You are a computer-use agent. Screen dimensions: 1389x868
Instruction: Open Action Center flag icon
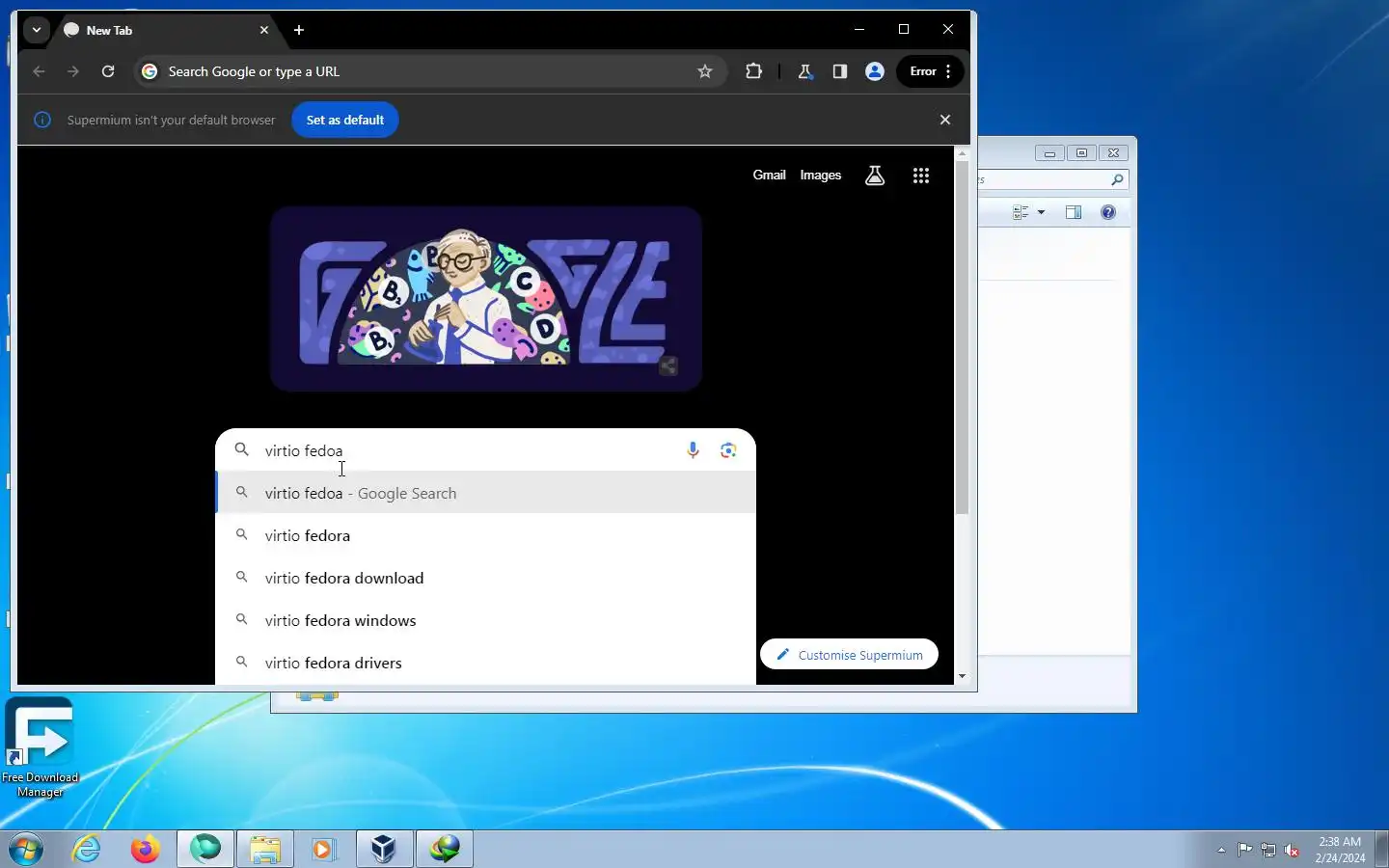coord(1245,850)
